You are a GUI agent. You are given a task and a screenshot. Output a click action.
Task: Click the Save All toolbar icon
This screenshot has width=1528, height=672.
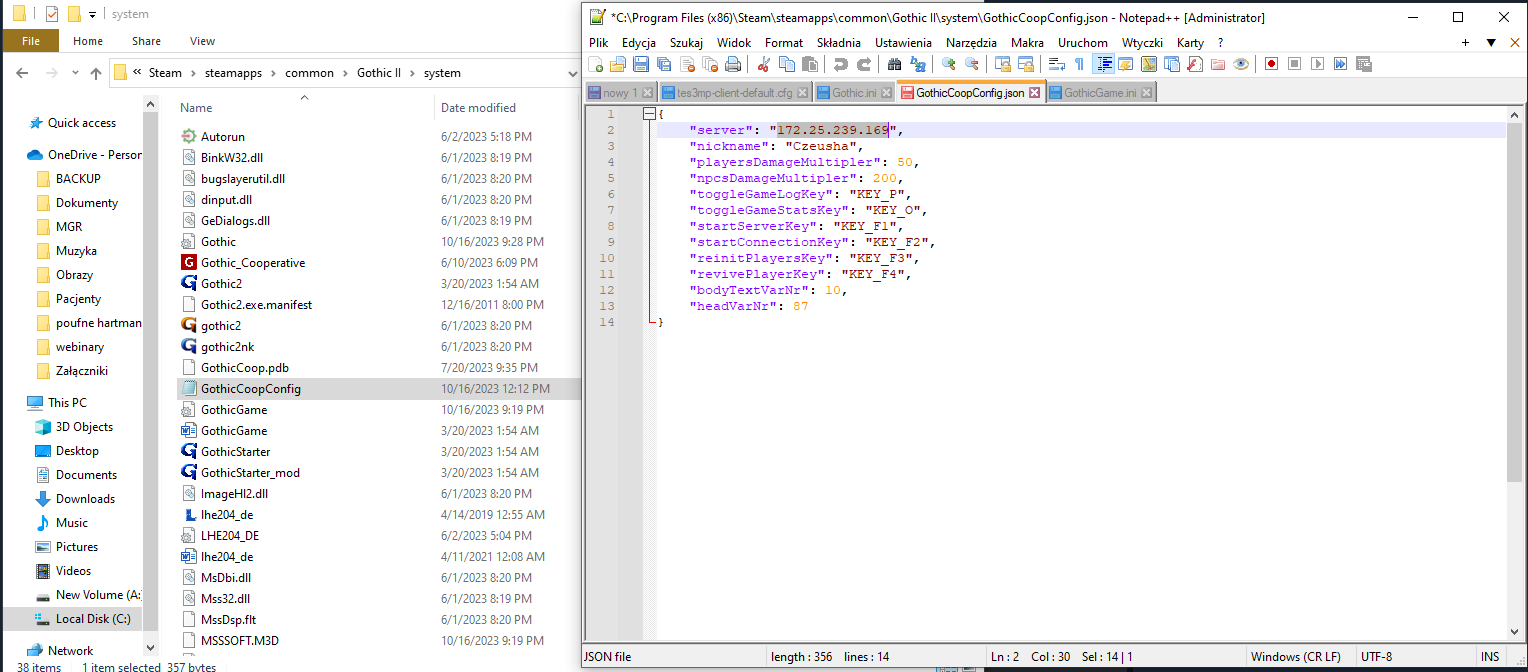(664, 64)
